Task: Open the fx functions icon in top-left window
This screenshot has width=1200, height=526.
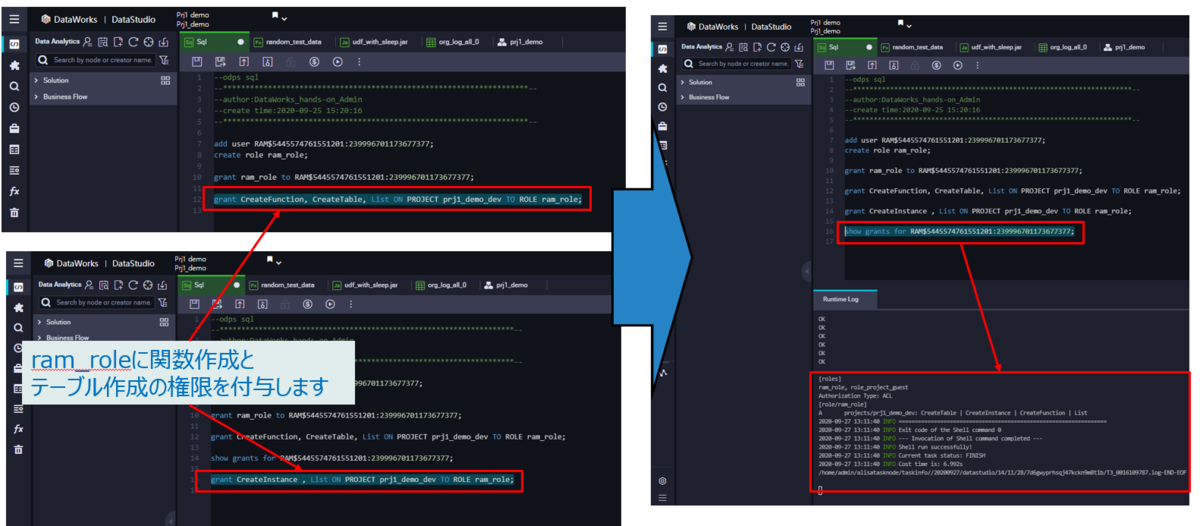Action: (x=14, y=191)
